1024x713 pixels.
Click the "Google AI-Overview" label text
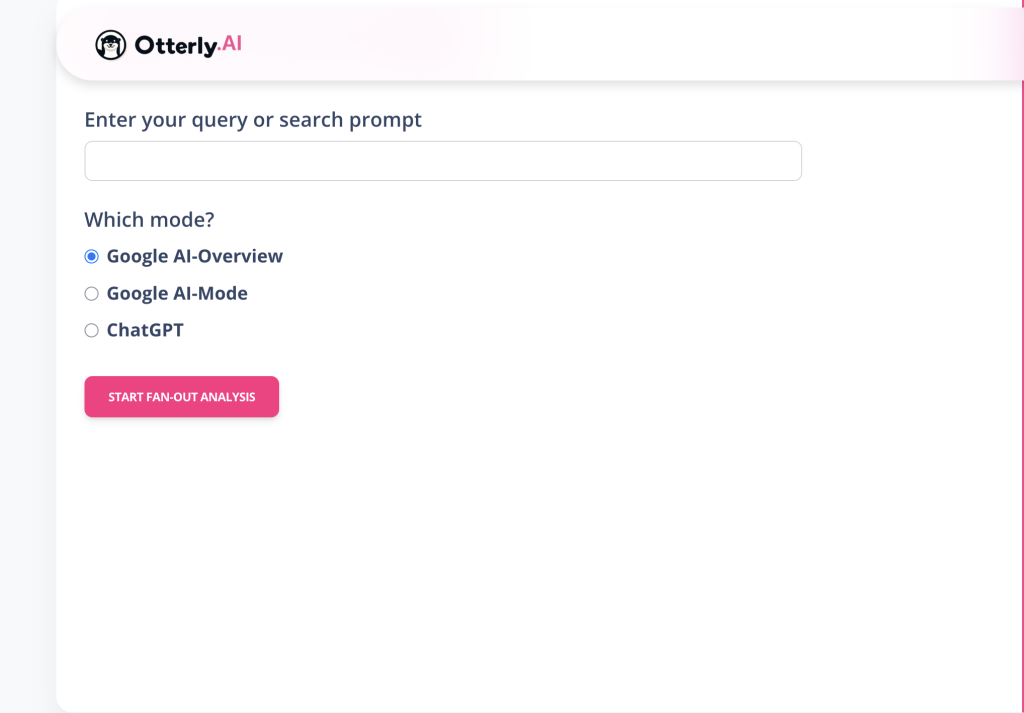tap(195, 257)
